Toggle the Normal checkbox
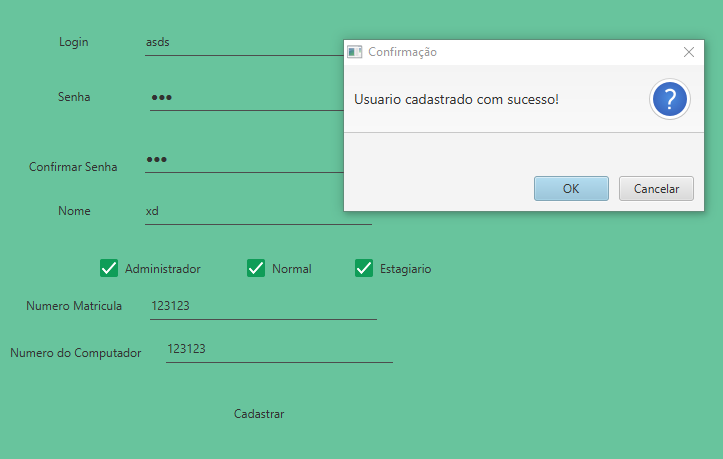The height and width of the screenshot is (459, 723). pyautogui.click(x=256, y=268)
